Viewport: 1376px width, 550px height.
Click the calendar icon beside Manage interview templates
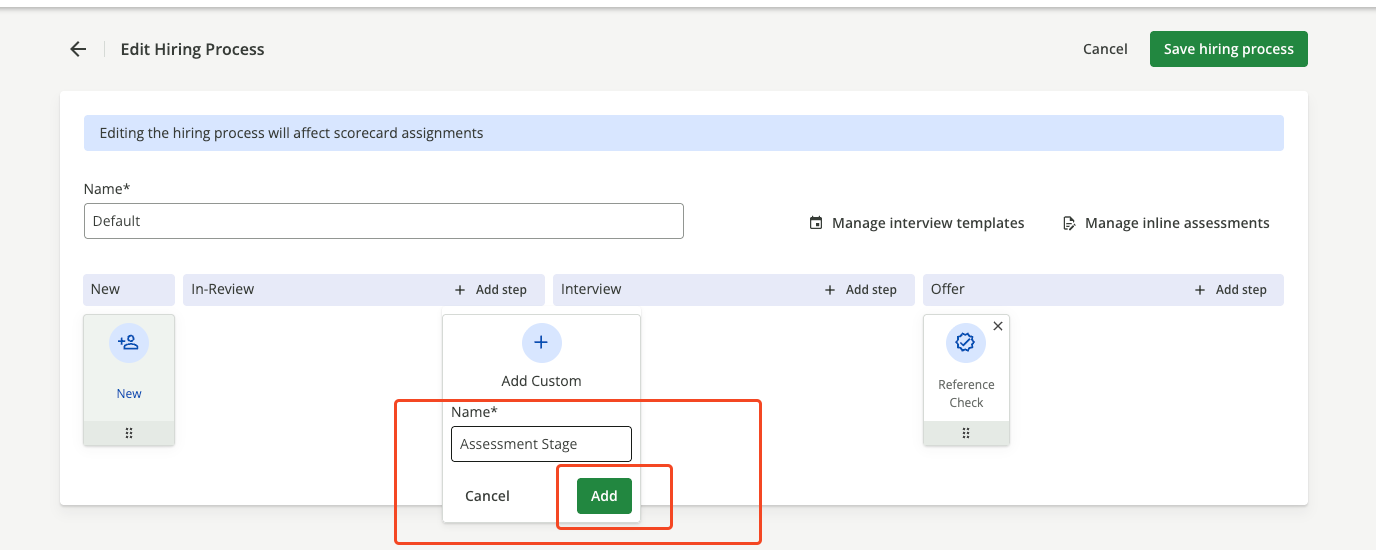[x=816, y=223]
